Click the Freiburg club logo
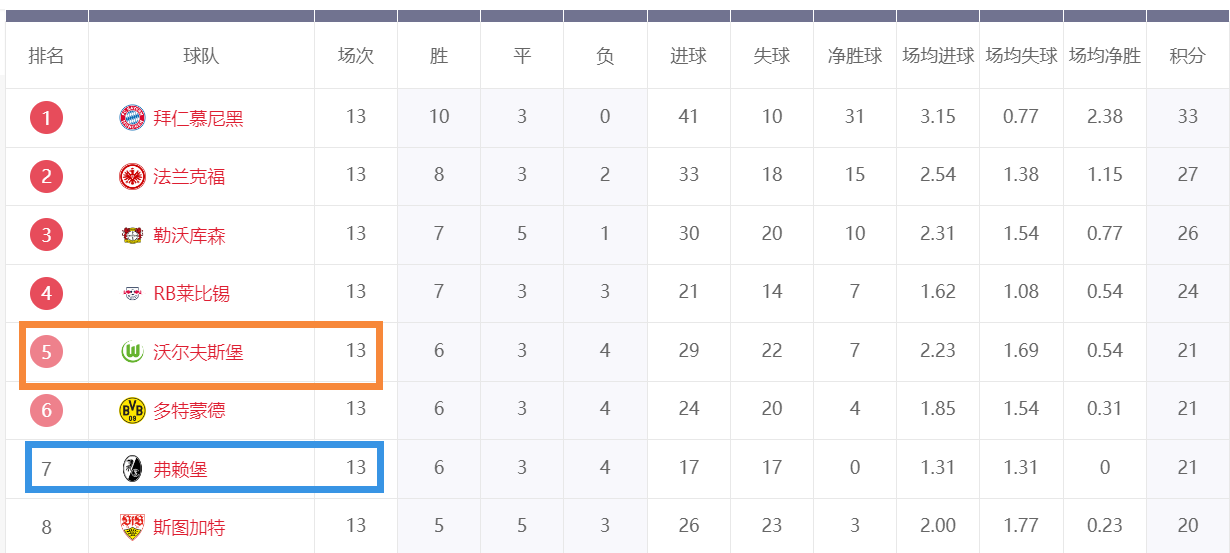Image resolution: width=1230 pixels, height=553 pixels. pos(132,469)
